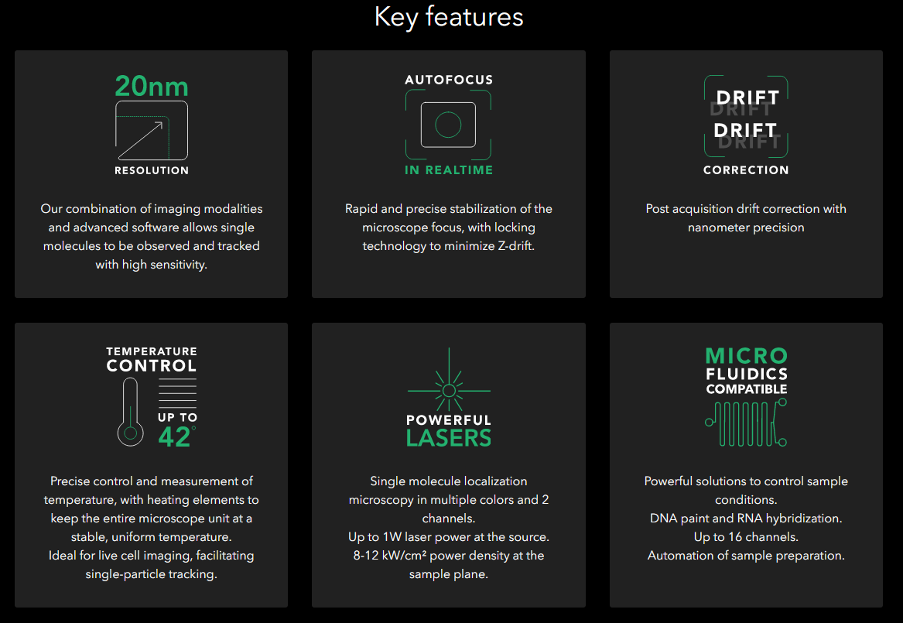904x624 pixels.
Task: Click the CORRECTION label under the drift graphic
Action: pos(746,170)
